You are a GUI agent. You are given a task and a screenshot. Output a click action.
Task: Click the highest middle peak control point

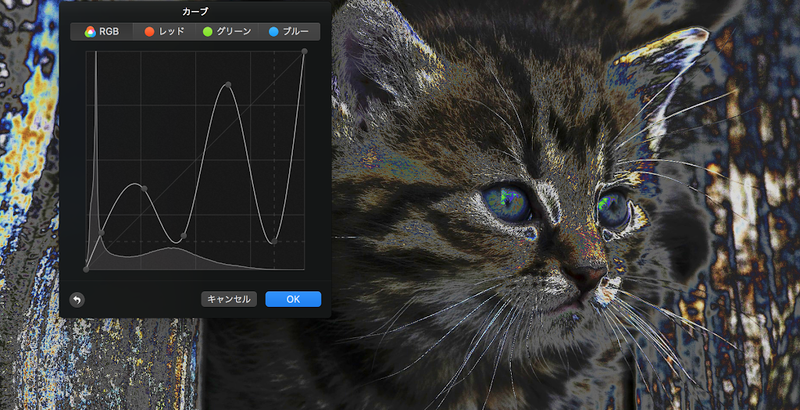tap(229, 85)
